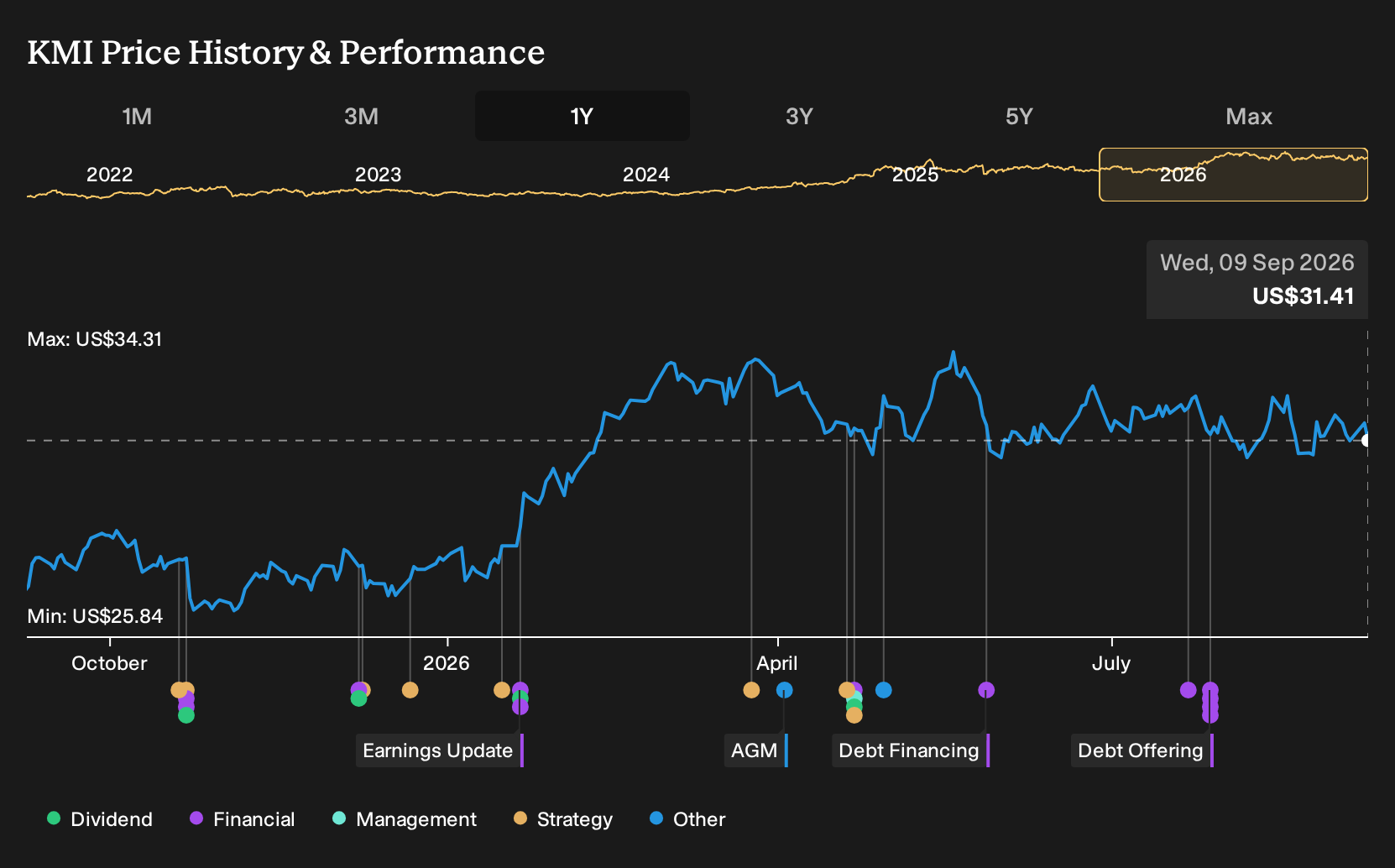Click the Max: US$34.31 label

coord(95,339)
